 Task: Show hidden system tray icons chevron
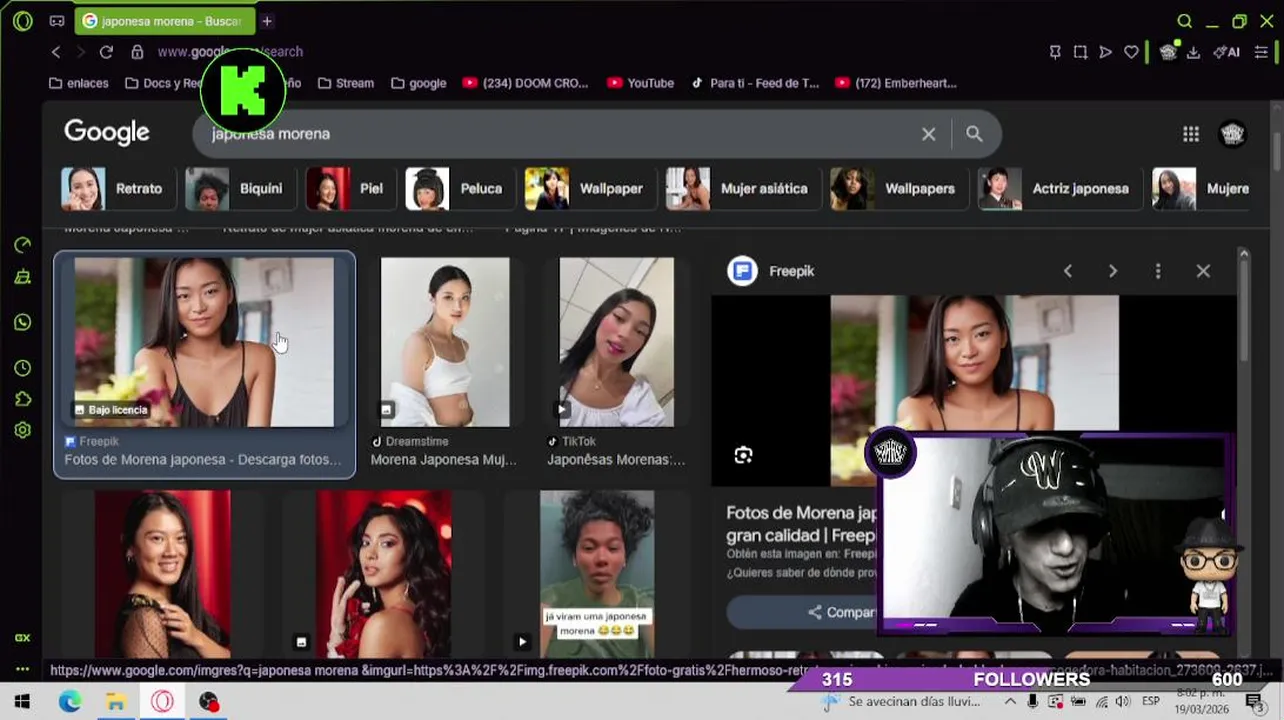pyautogui.click(x=1011, y=702)
